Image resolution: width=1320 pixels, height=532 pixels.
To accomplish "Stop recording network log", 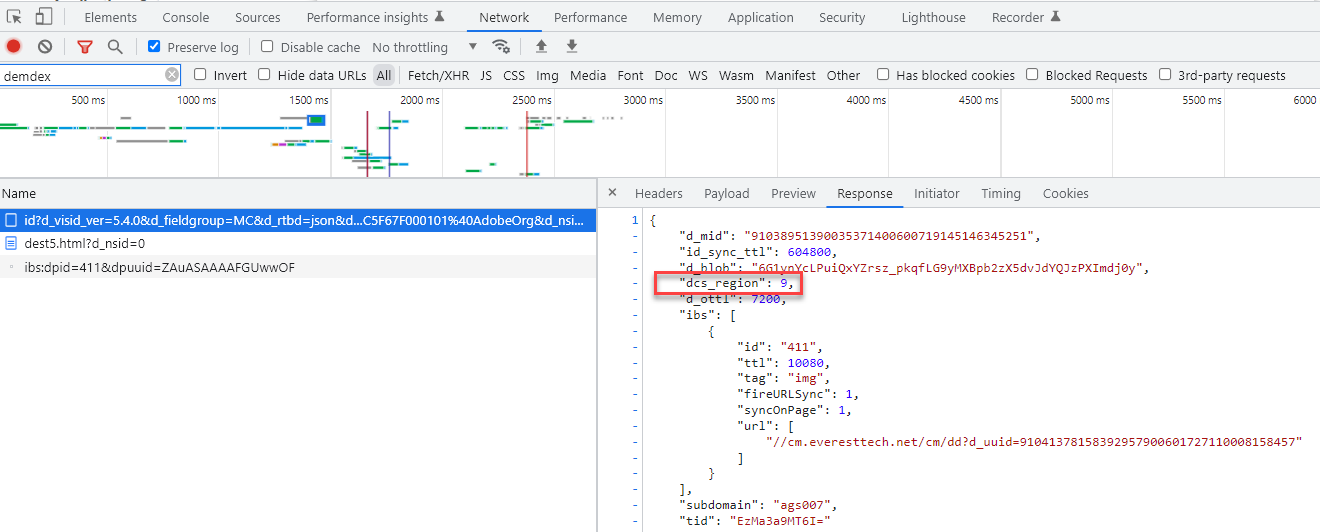I will pos(14,46).
